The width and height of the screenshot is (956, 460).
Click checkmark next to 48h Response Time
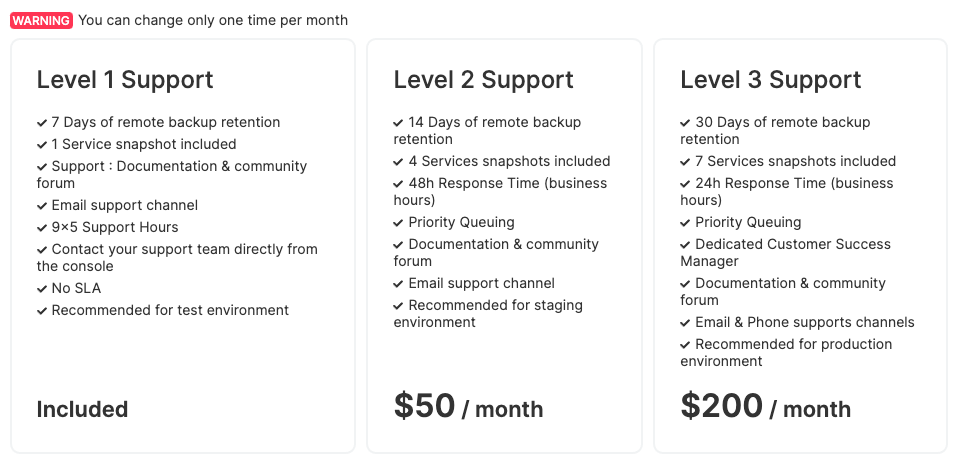tap(399, 184)
